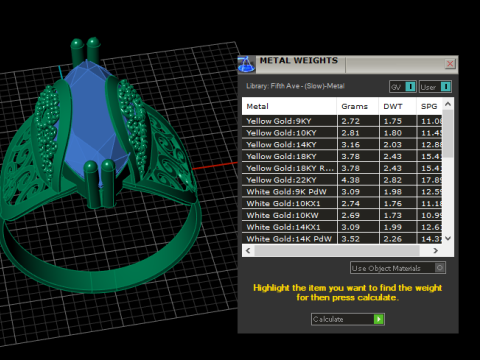Screen dimensions: 480x360
Task: Click the 1.75 DWT value
Action: click(x=392, y=121)
